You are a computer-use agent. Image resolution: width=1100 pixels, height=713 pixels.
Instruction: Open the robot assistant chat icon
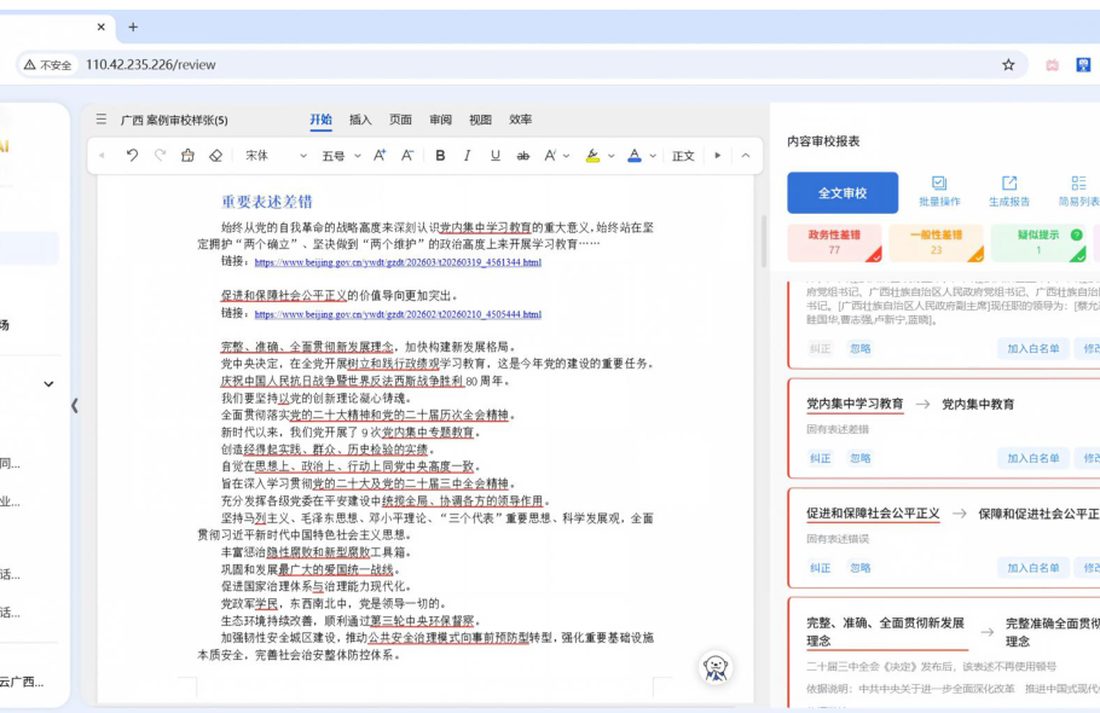coord(716,667)
